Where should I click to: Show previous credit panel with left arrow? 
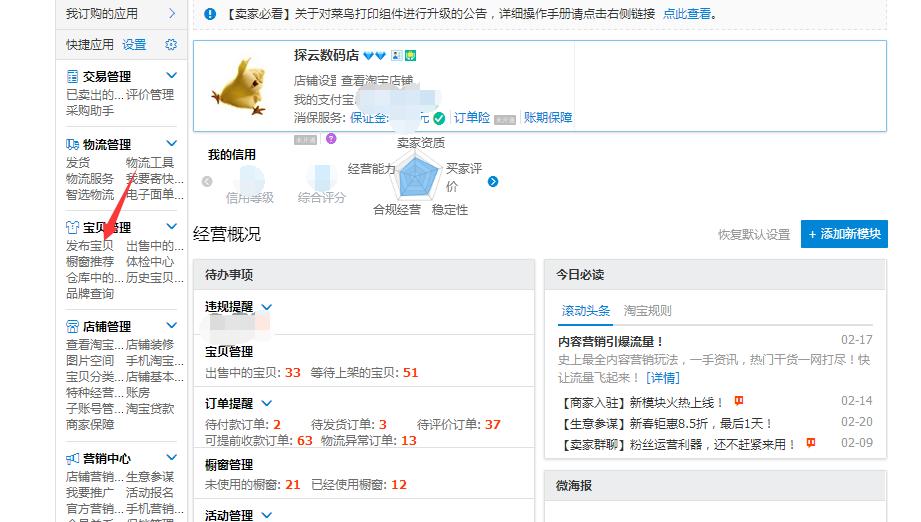pos(207,181)
